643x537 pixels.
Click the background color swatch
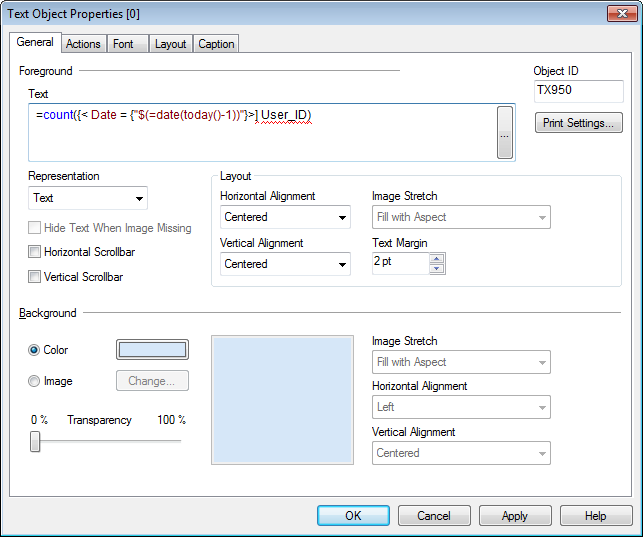(x=152, y=350)
